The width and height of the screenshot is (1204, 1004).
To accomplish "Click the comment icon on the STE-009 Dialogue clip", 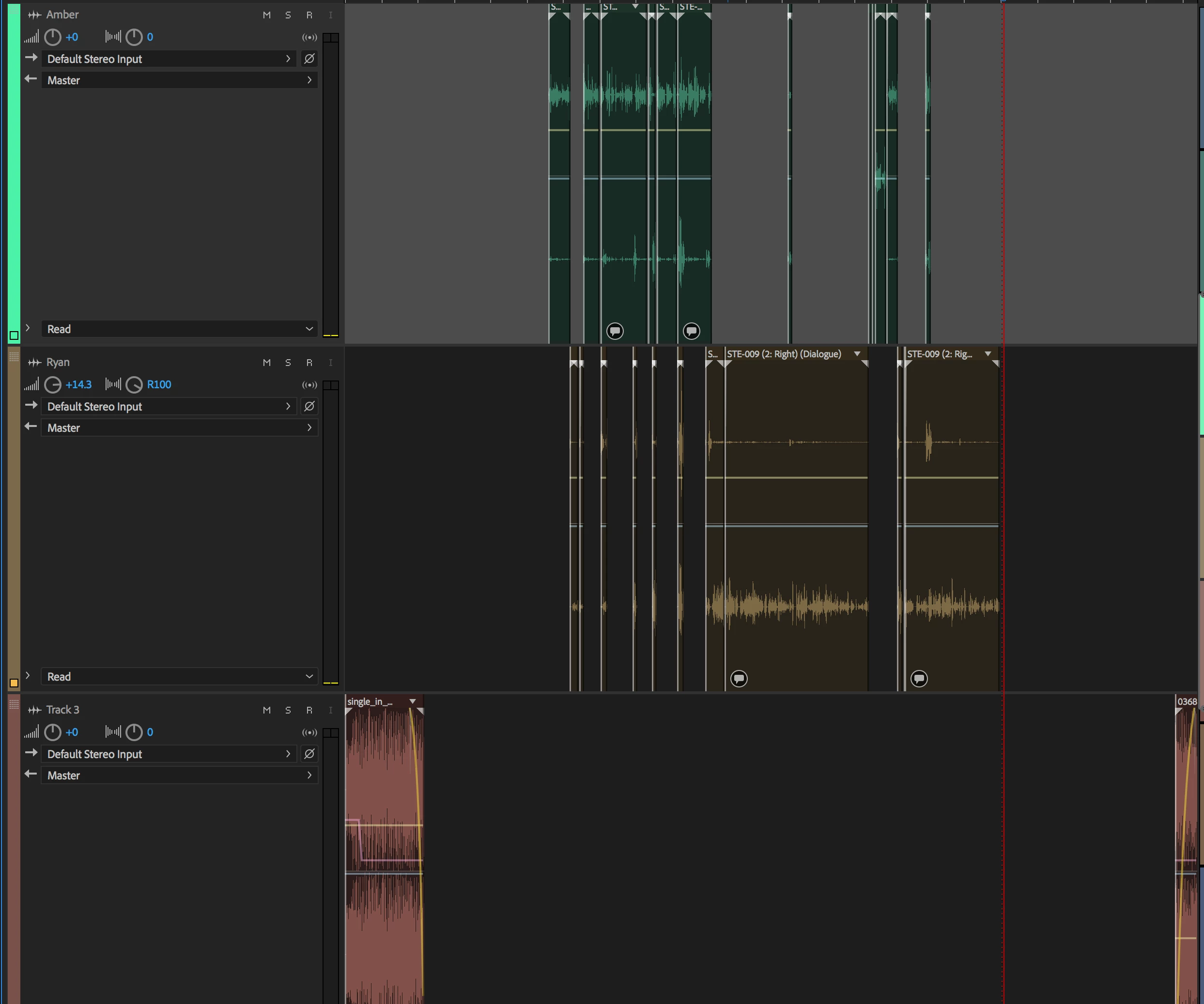I will 739,679.
